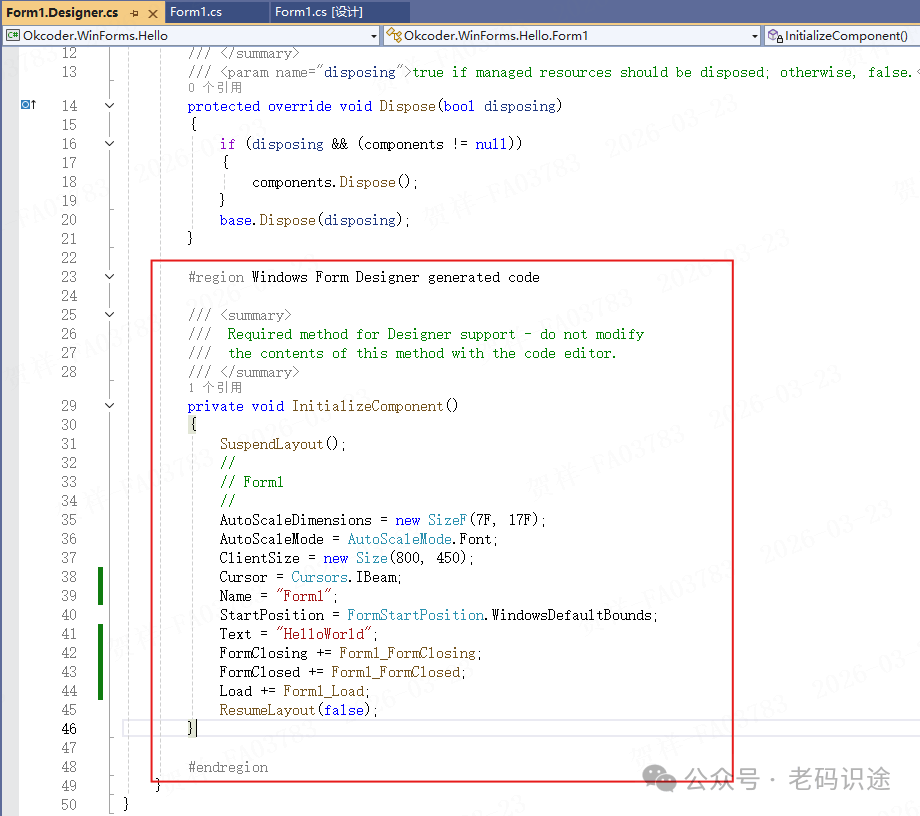Open the Okcoder.WinForms.Hello.Form1 type dropdown arrow
Image resolution: width=920 pixels, height=816 pixels.
pyautogui.click(x=755, y=36)
